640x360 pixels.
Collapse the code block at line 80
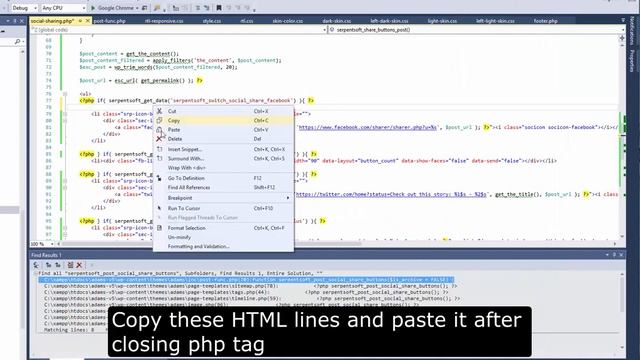(x=64, y=121)
